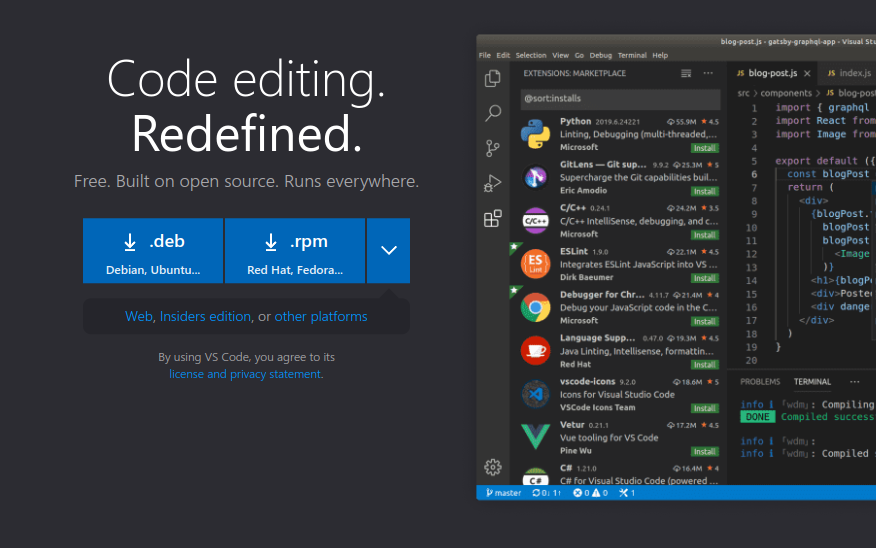This screenshot has width=876, height=548.
Task: Click the Eric Amodio publisher name
Action: point(583,190)
